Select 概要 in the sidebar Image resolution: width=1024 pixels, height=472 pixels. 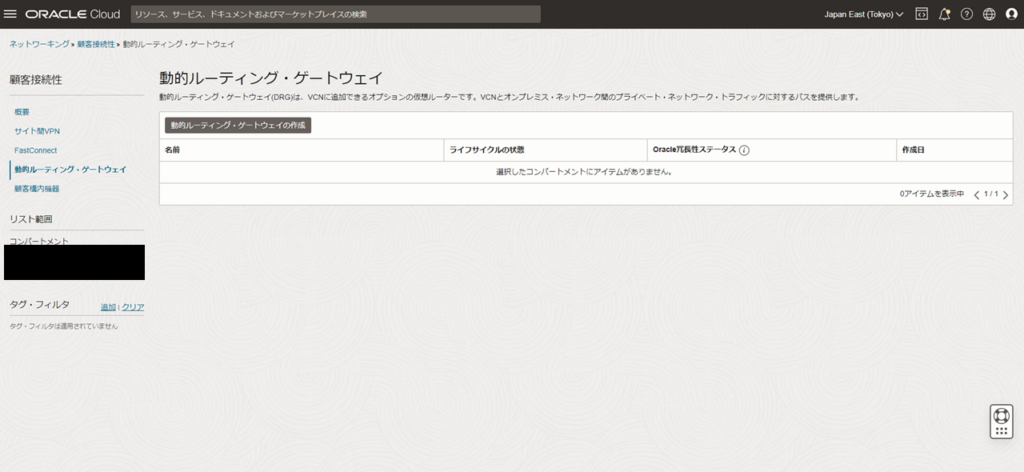(22, 112)
